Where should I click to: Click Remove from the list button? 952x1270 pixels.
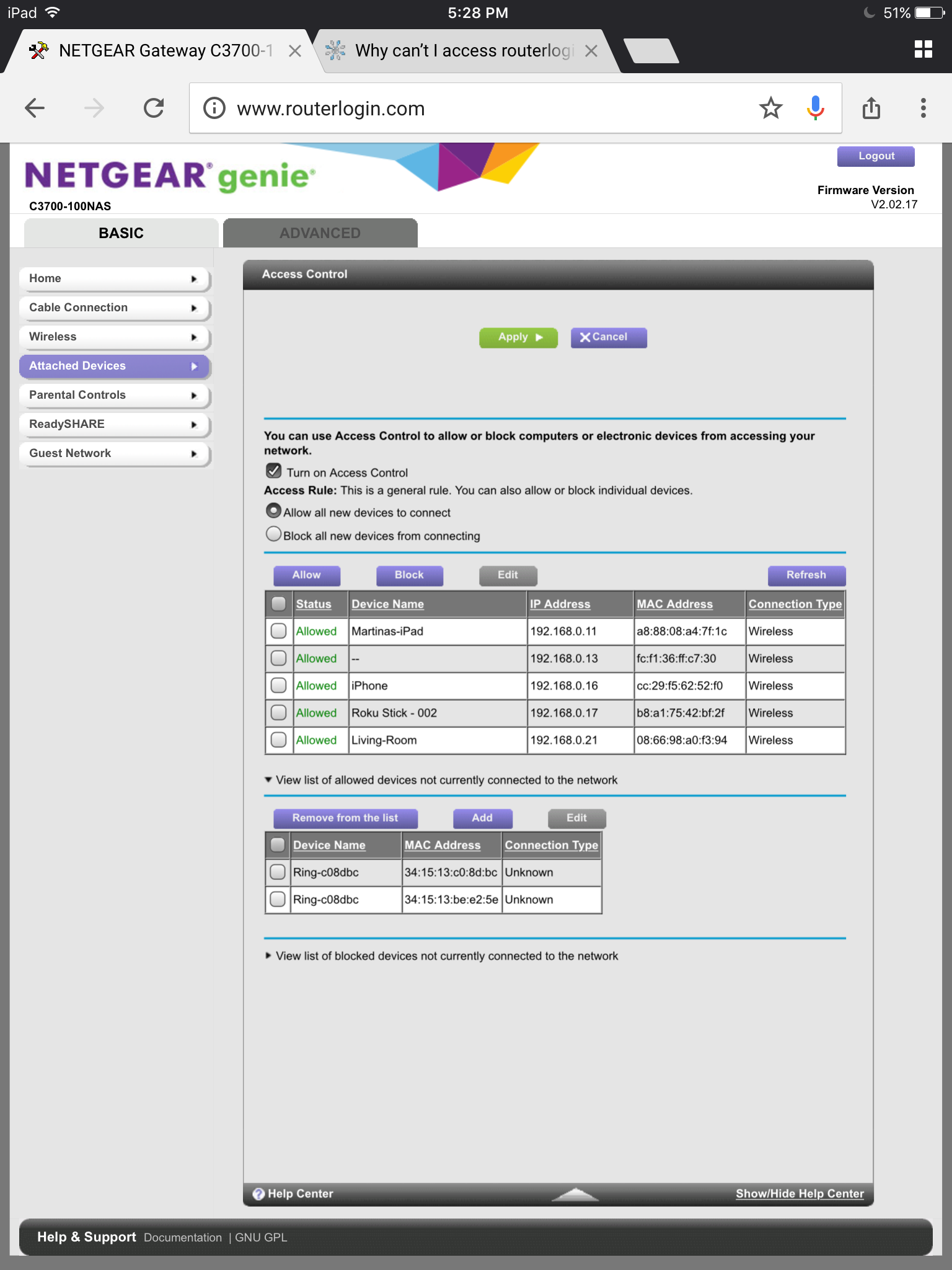click(345, 819)
